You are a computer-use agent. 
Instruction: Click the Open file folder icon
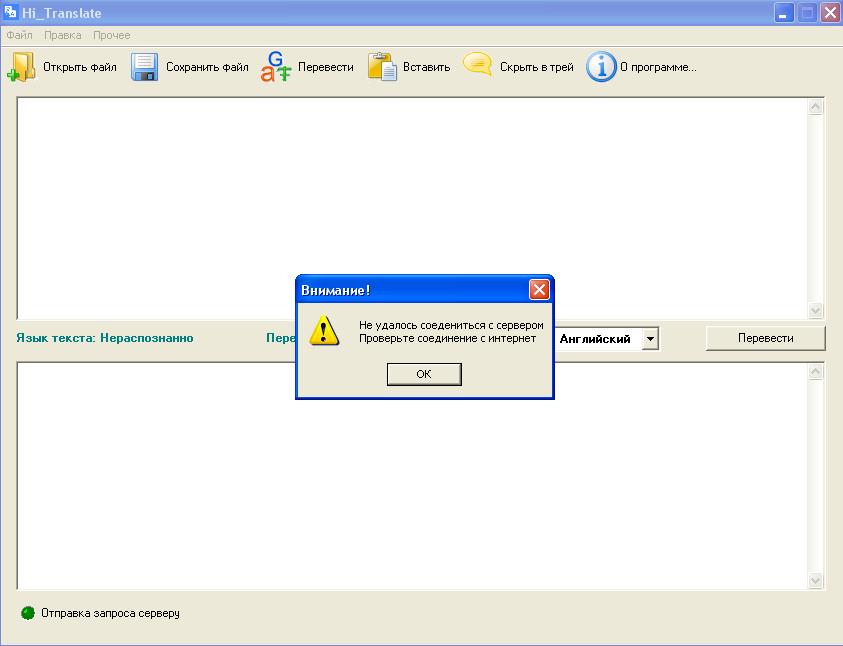click(x=22, y=67)
